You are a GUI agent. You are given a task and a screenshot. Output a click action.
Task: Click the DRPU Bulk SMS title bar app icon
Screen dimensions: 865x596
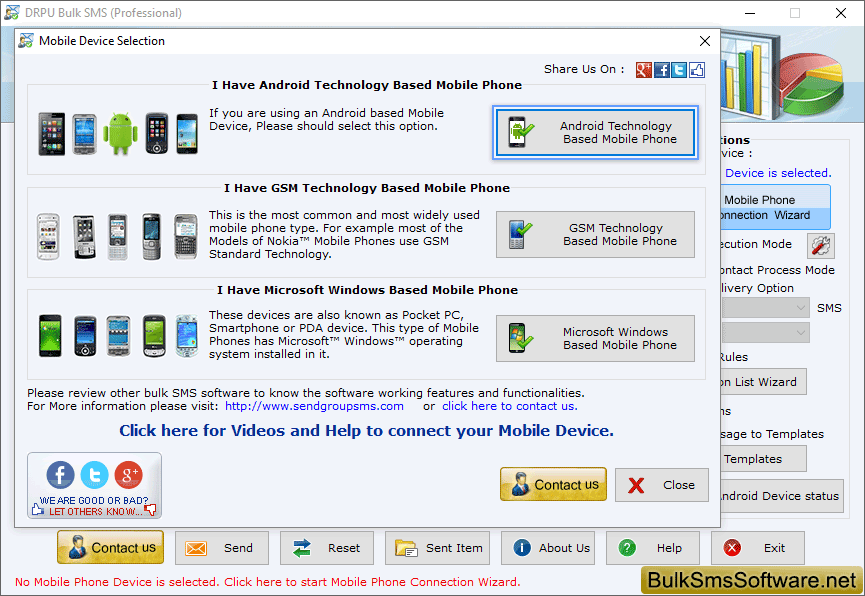pos(12,12)
